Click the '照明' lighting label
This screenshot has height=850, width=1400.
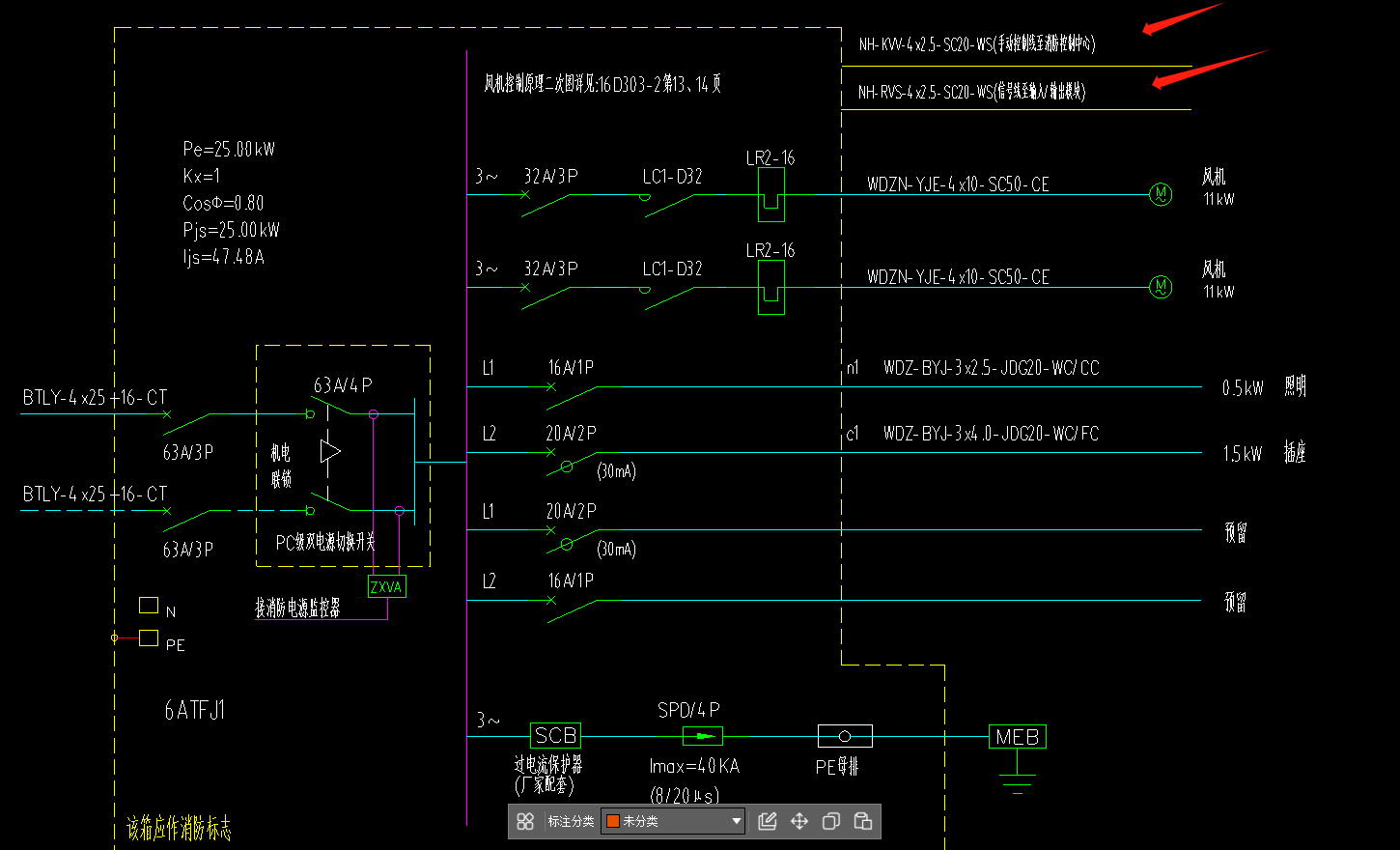pos(1295,386)
